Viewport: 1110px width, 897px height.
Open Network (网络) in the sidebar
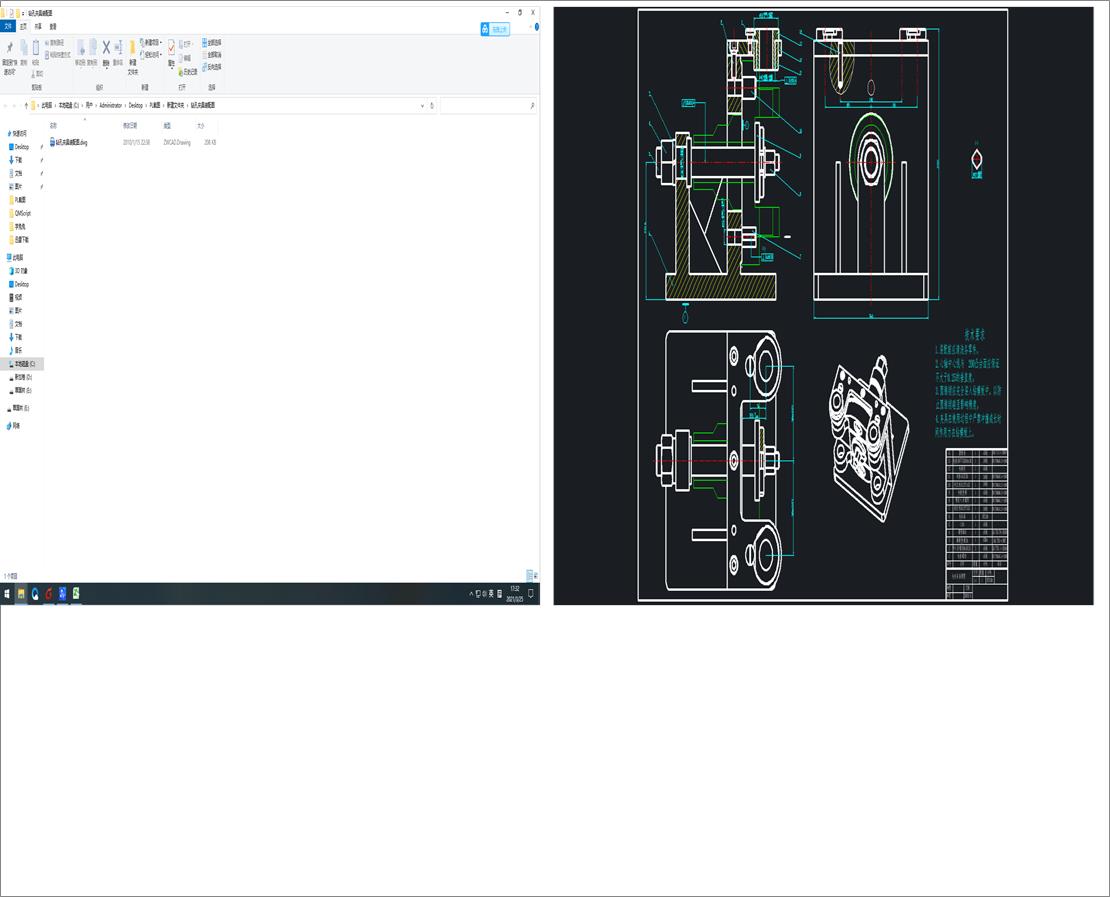tap(13, 425)
